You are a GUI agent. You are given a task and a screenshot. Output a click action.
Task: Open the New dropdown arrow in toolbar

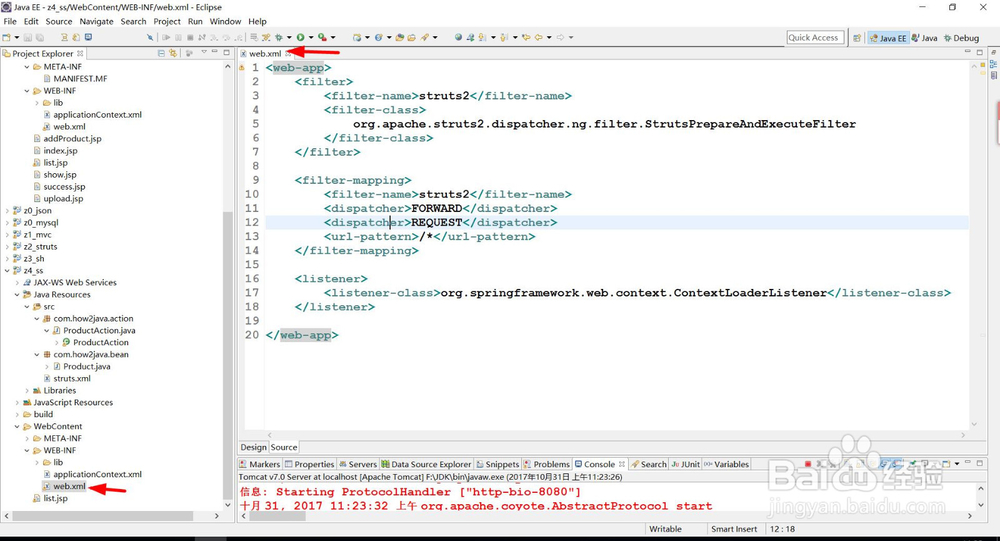[15, 37]
